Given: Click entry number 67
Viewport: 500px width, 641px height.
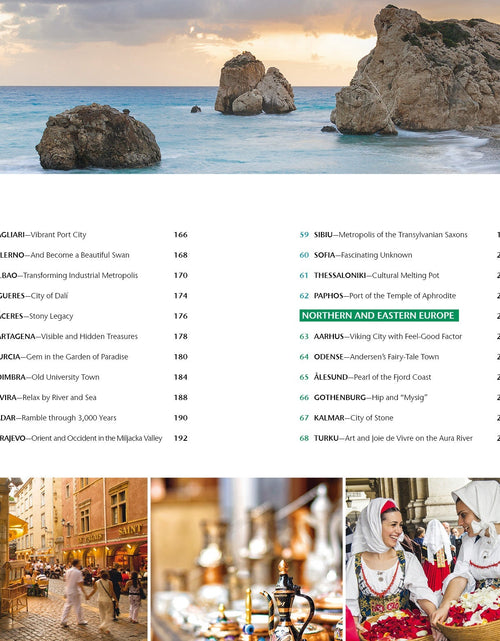Looking at the screenshot, I should click(x=304, y=418).
